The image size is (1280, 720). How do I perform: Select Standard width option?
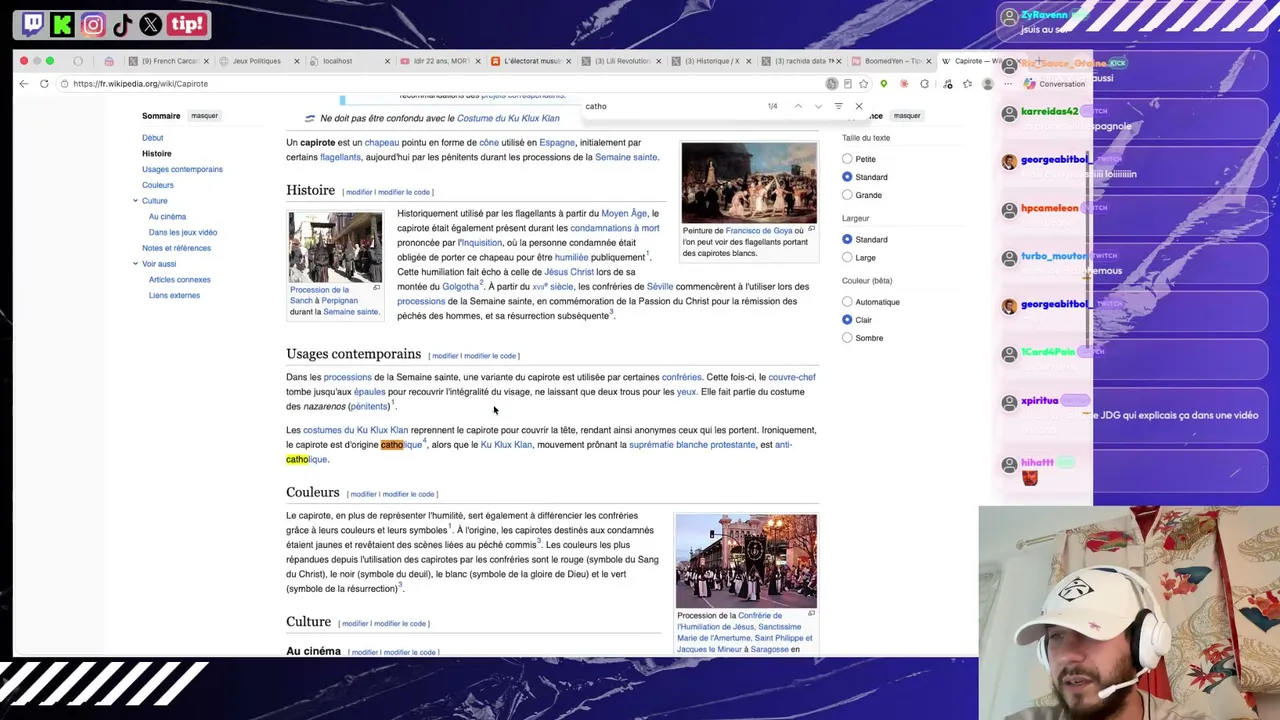point(847,240)
